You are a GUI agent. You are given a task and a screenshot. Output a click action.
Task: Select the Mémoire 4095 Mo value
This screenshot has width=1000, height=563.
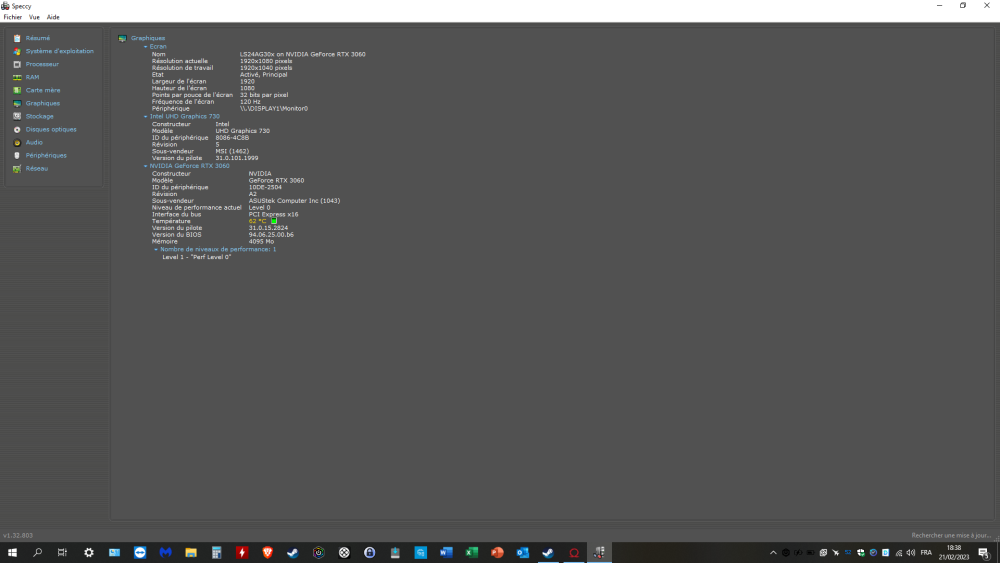261,242
